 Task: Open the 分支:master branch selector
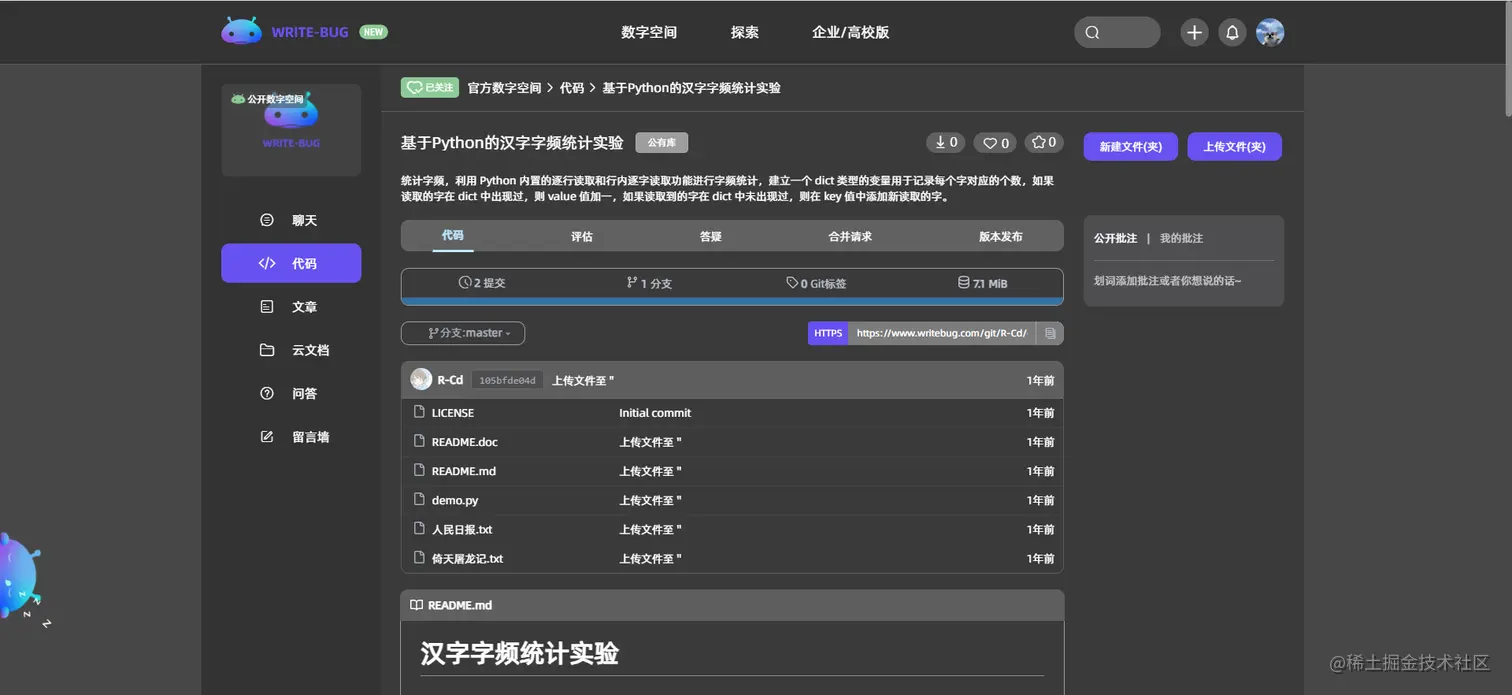(462, 333)
